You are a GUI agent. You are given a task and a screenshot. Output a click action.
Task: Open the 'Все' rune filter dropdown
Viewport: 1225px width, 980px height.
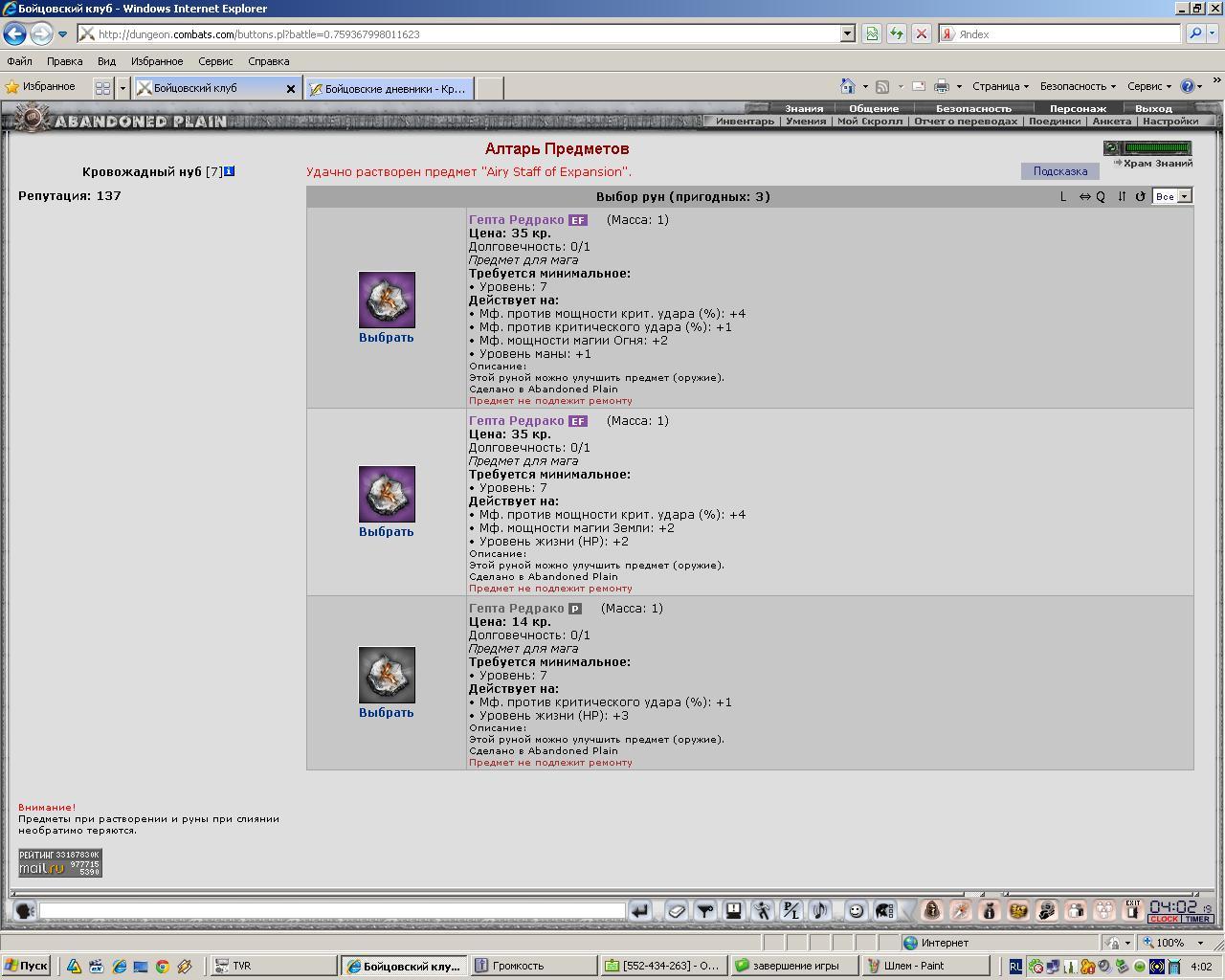click(x=1172, y=196)
